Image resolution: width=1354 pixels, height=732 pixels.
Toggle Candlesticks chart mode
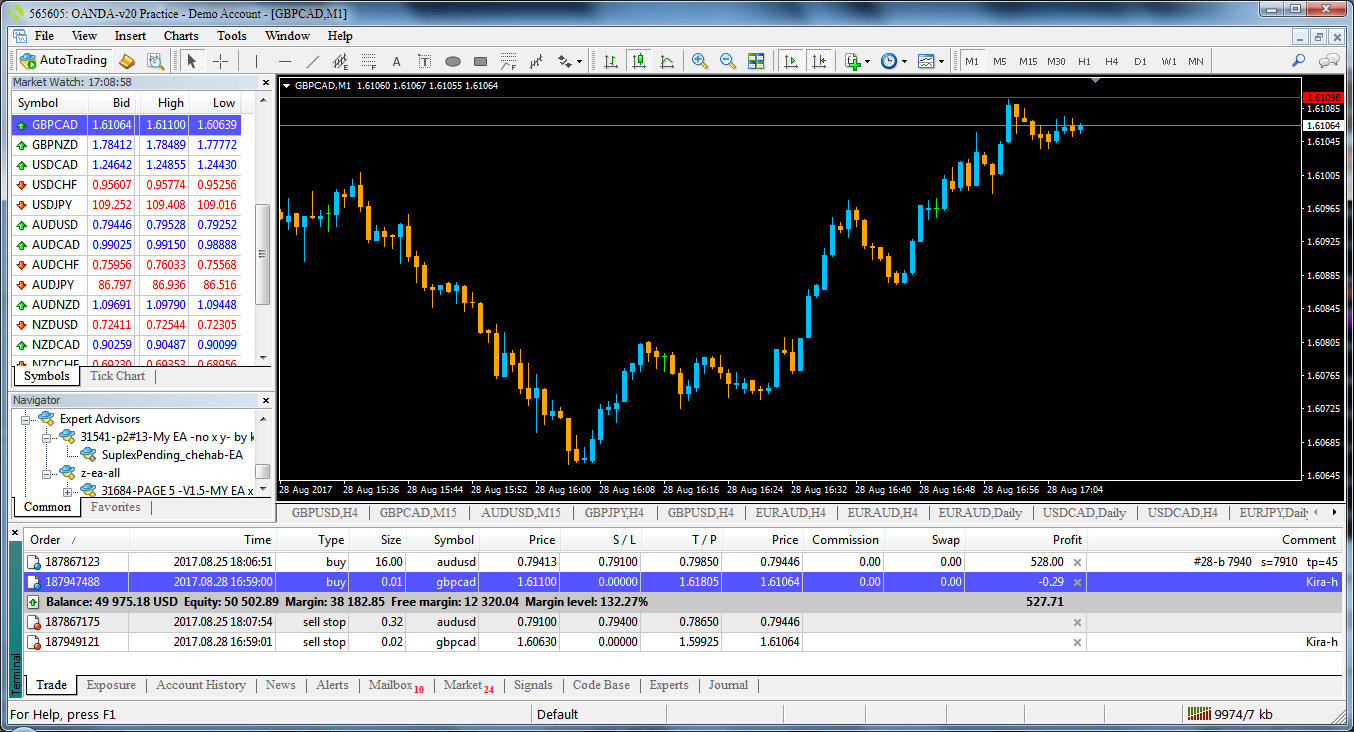(x=638, y=61)
